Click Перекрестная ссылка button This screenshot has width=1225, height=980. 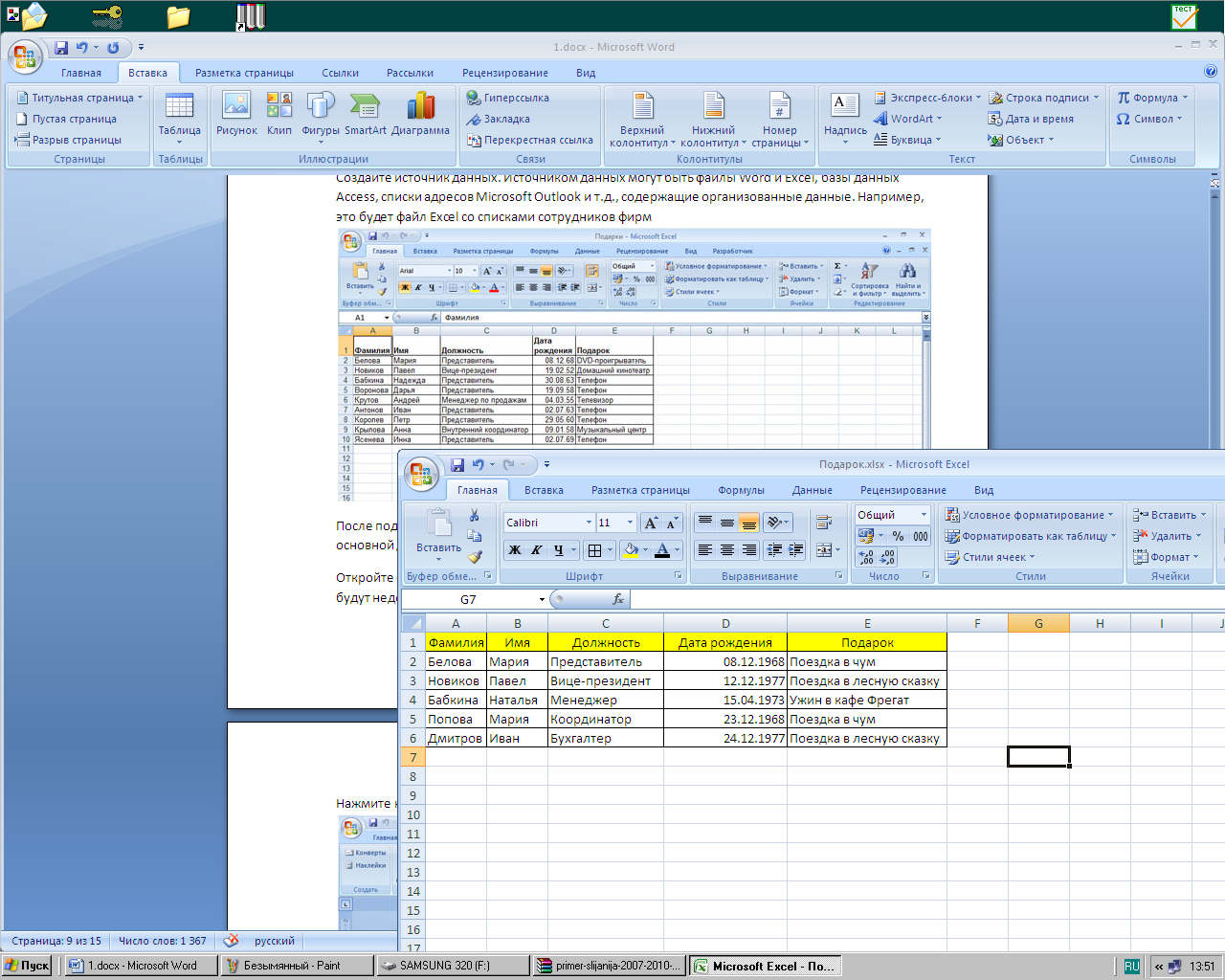(x=530, y=140)
